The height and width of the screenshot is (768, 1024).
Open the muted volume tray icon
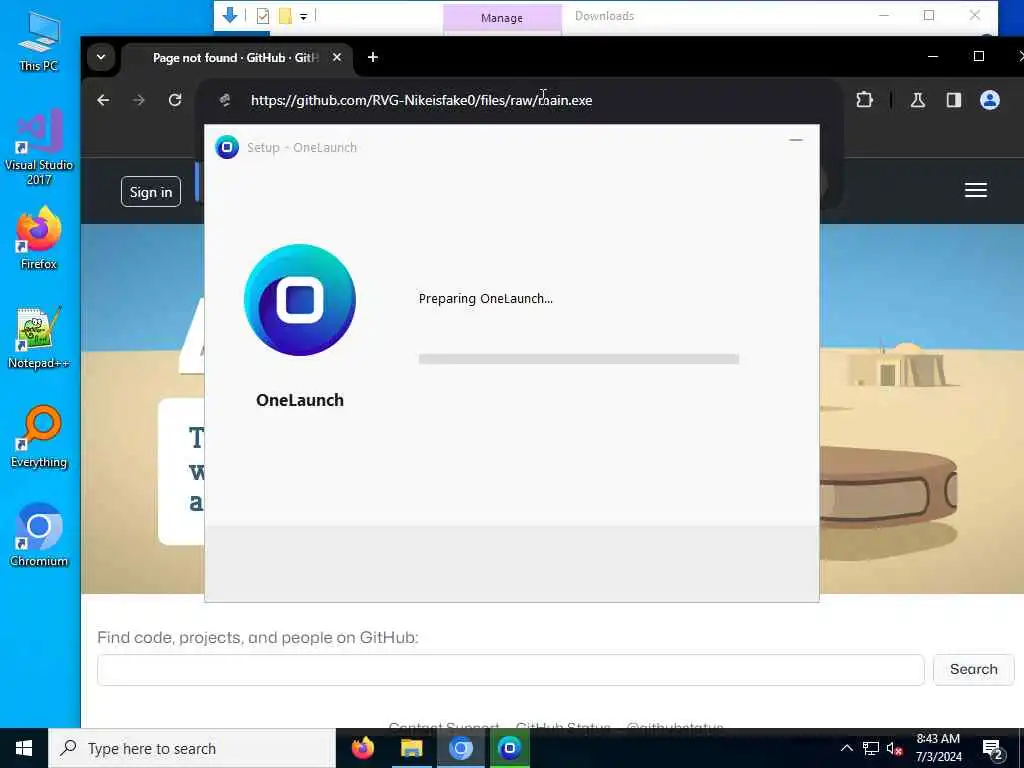(x=894, y=748)
